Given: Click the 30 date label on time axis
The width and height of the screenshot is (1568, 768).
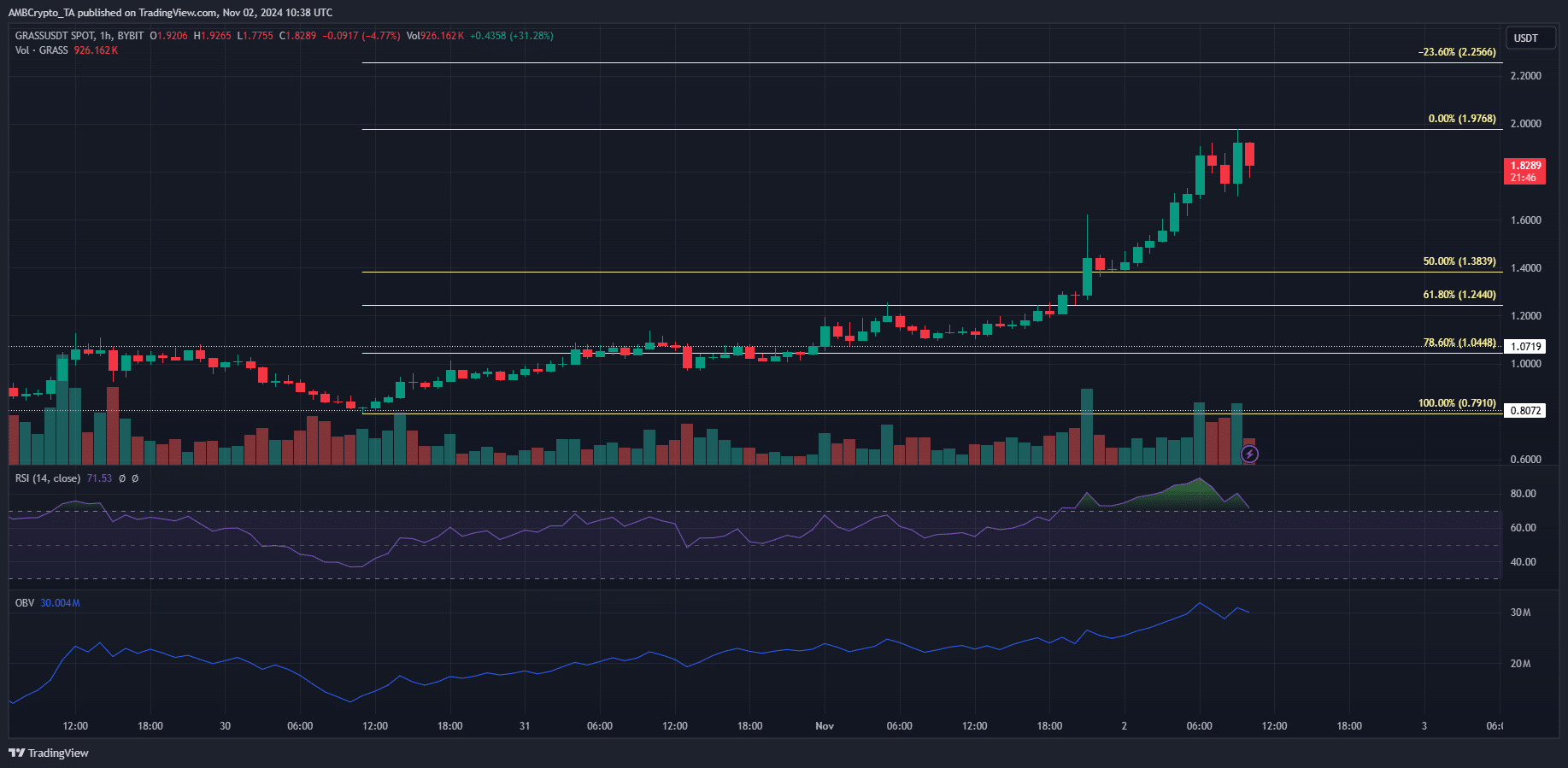Looking at the screenshot, I should point(226,726).
